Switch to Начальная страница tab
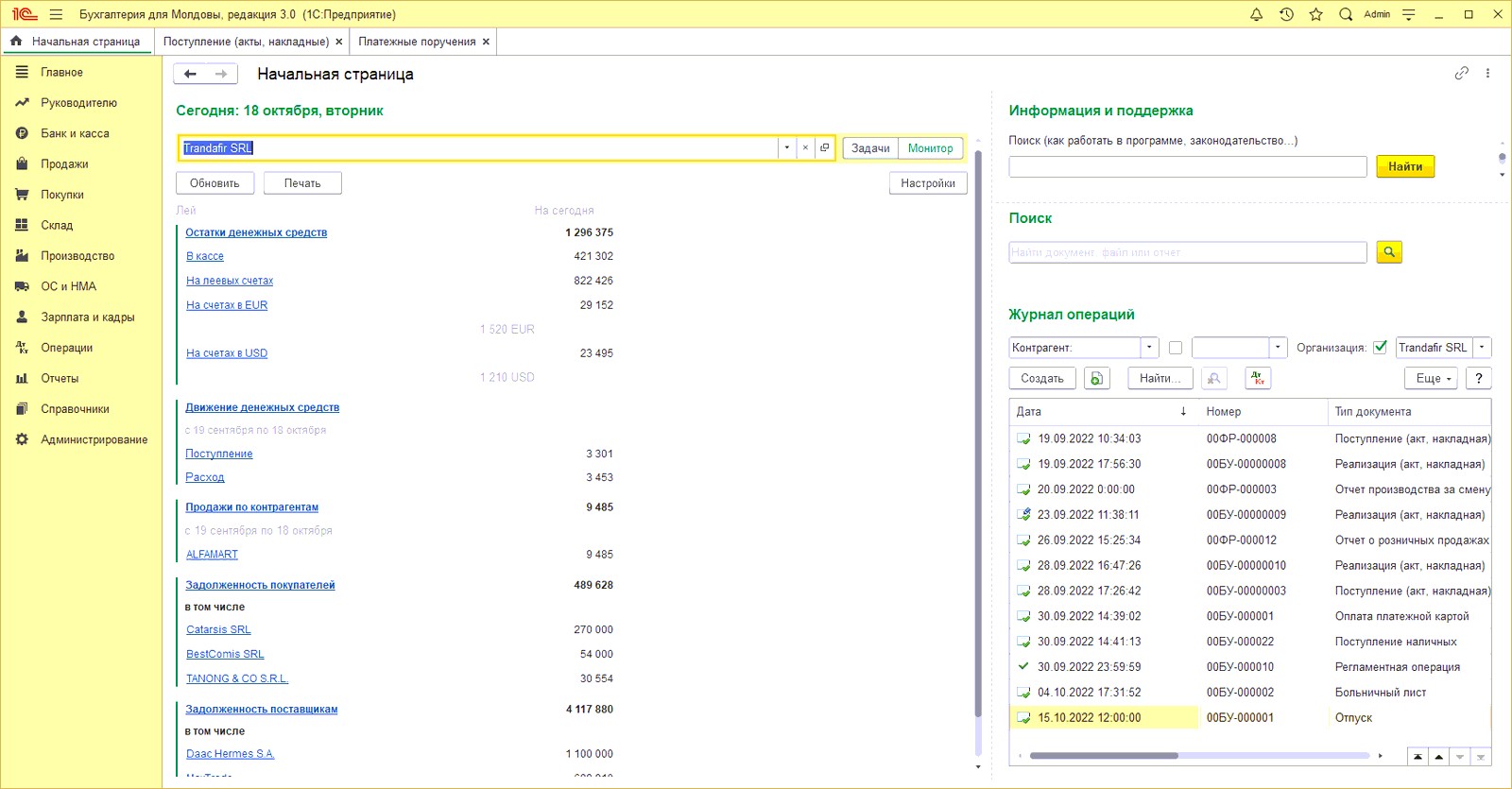The image size is (1512, 789). [77, 42]
